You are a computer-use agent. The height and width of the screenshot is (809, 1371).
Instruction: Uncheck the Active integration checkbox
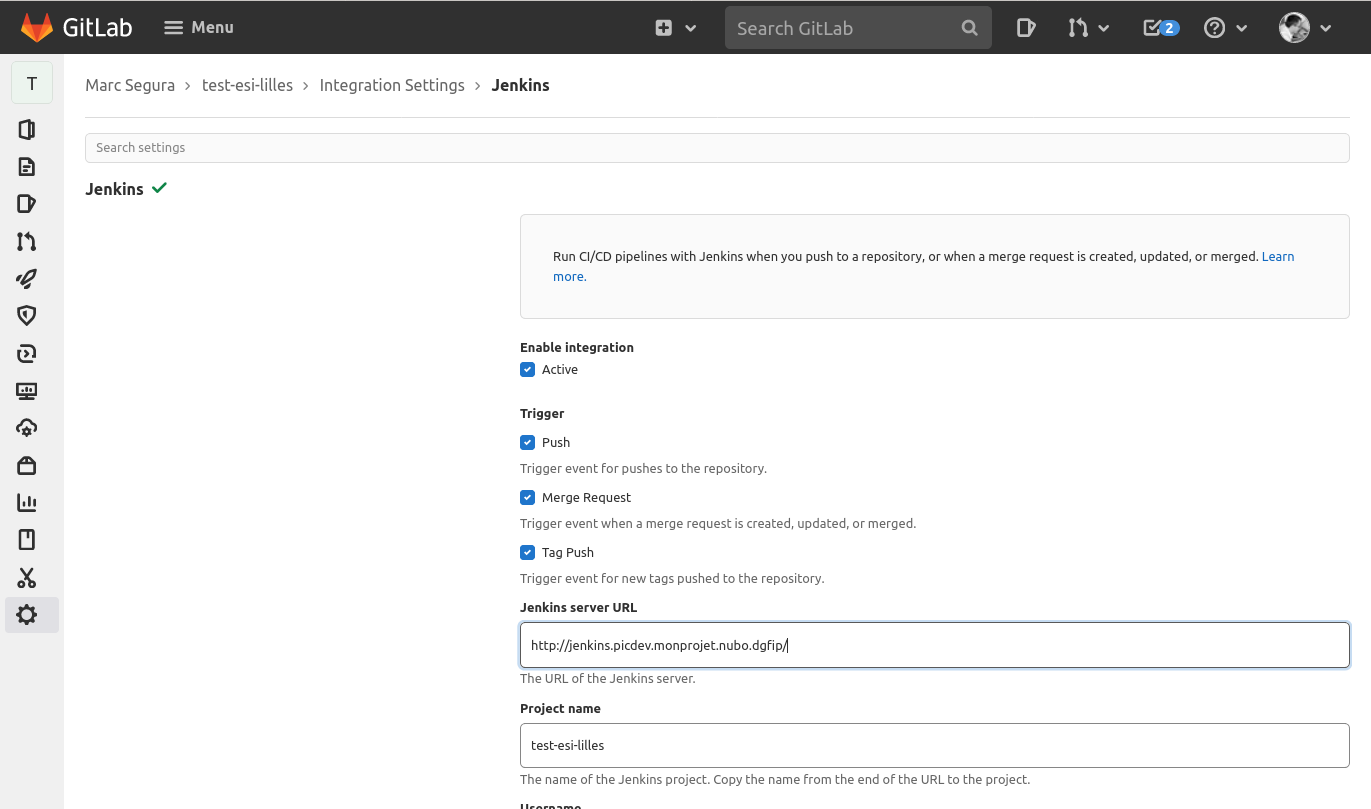528,370
